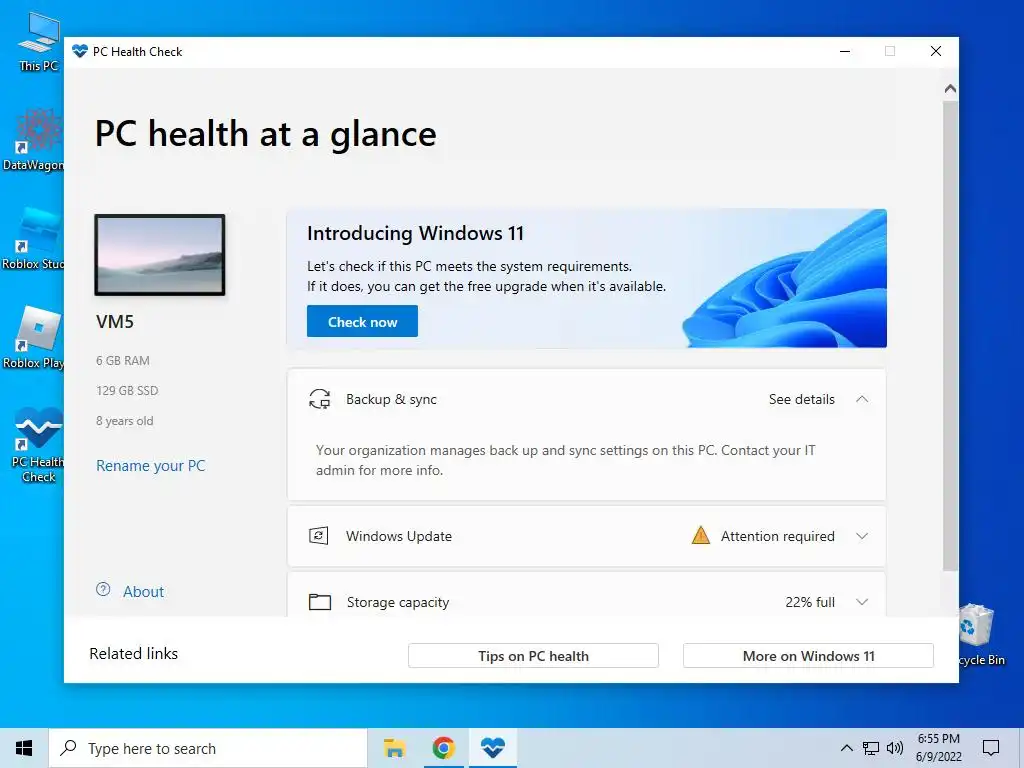1024x768 pixels.
Task: Close the PC Health Check window
Action: point(936,52)
